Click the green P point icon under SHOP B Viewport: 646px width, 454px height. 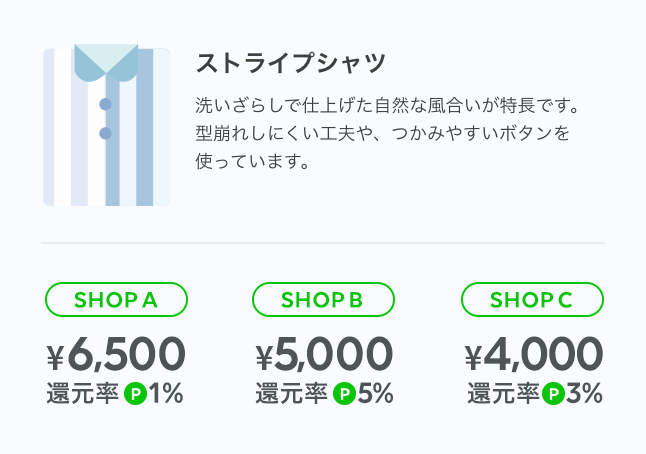pos(344,393)
